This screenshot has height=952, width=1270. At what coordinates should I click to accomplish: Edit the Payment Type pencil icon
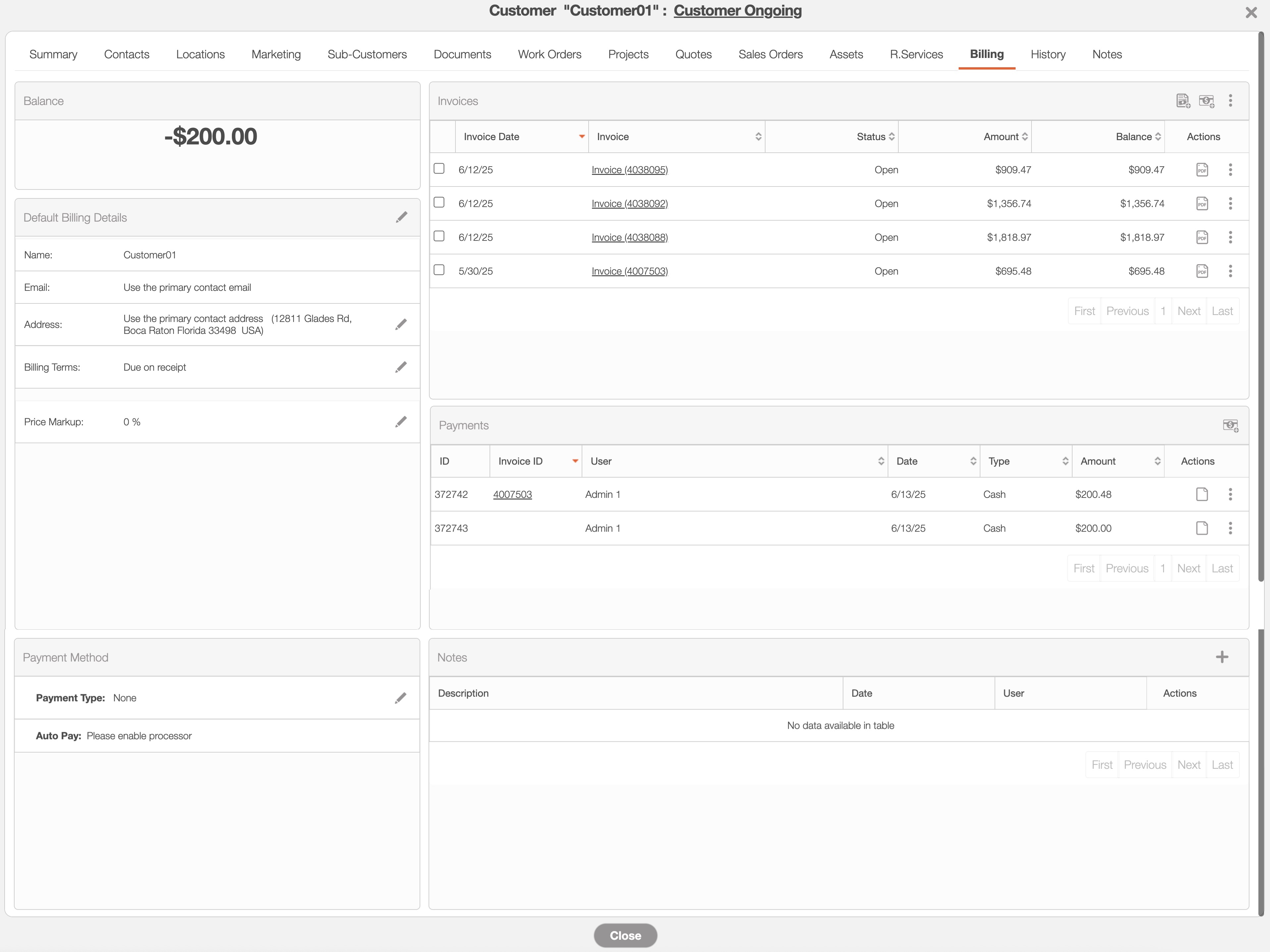[401, 698]
